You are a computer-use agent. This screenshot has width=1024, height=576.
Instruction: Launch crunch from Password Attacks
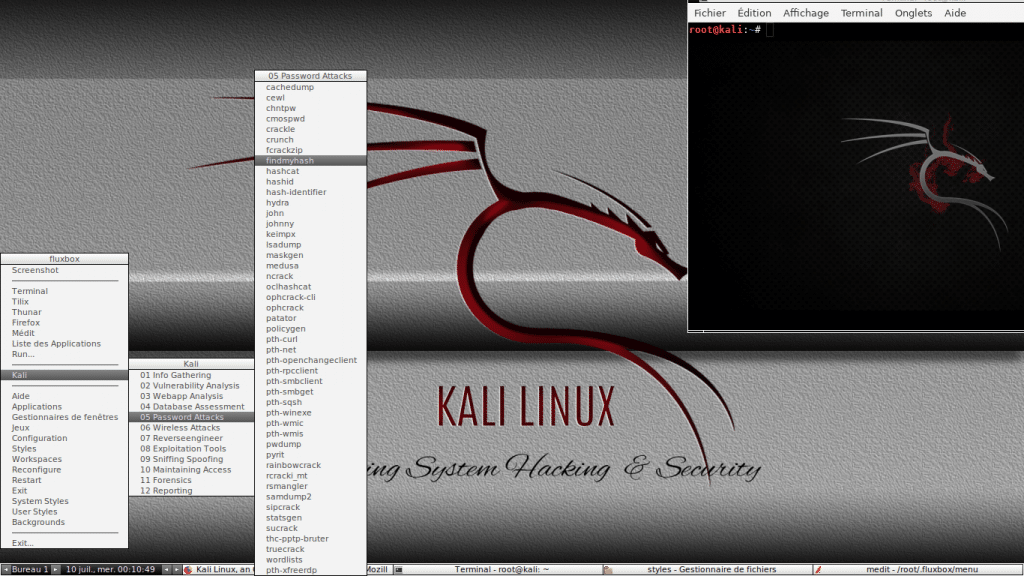(x=310, y=140)
